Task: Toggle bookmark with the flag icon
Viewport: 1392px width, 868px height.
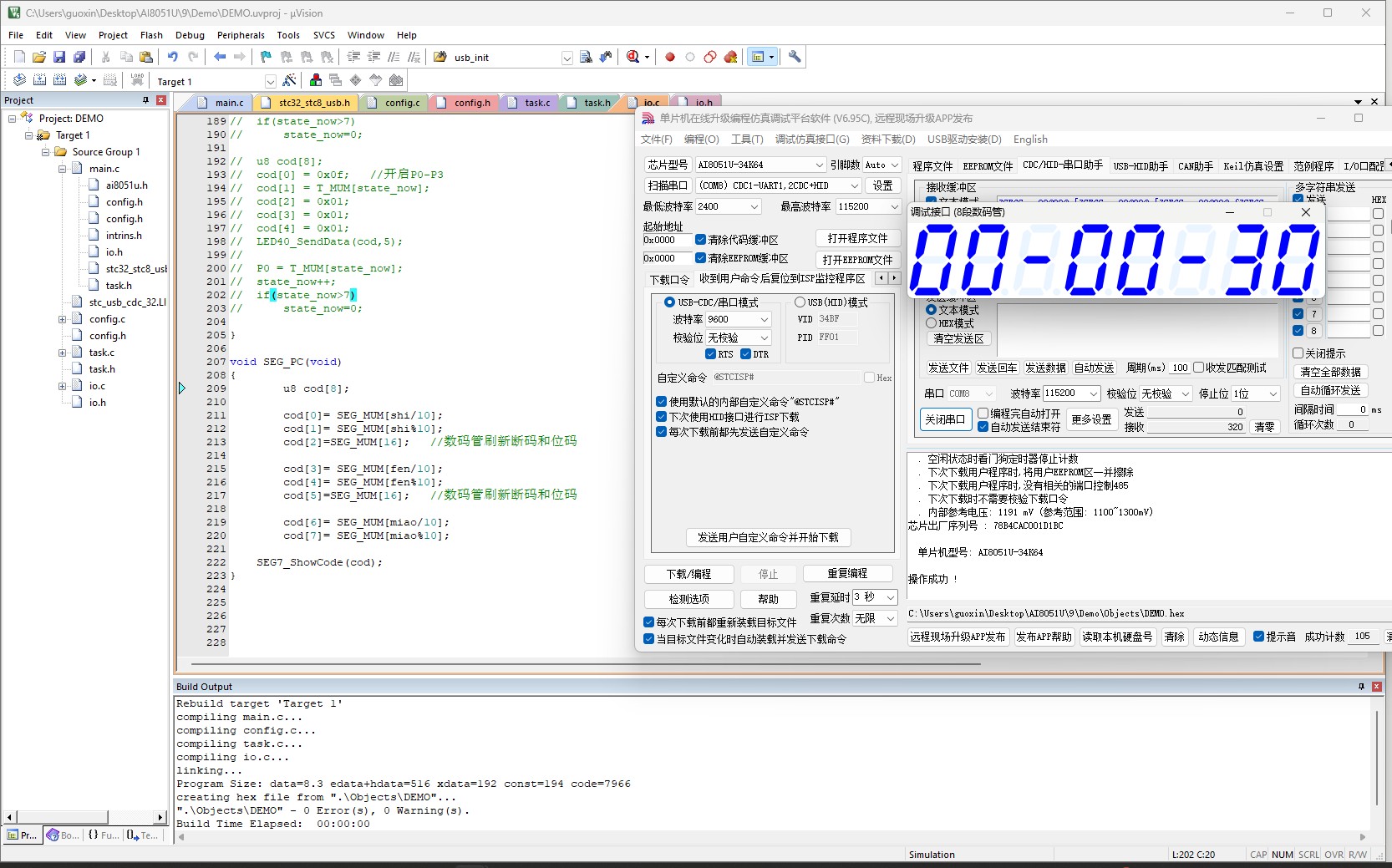Action: click(x=266, y=57)
